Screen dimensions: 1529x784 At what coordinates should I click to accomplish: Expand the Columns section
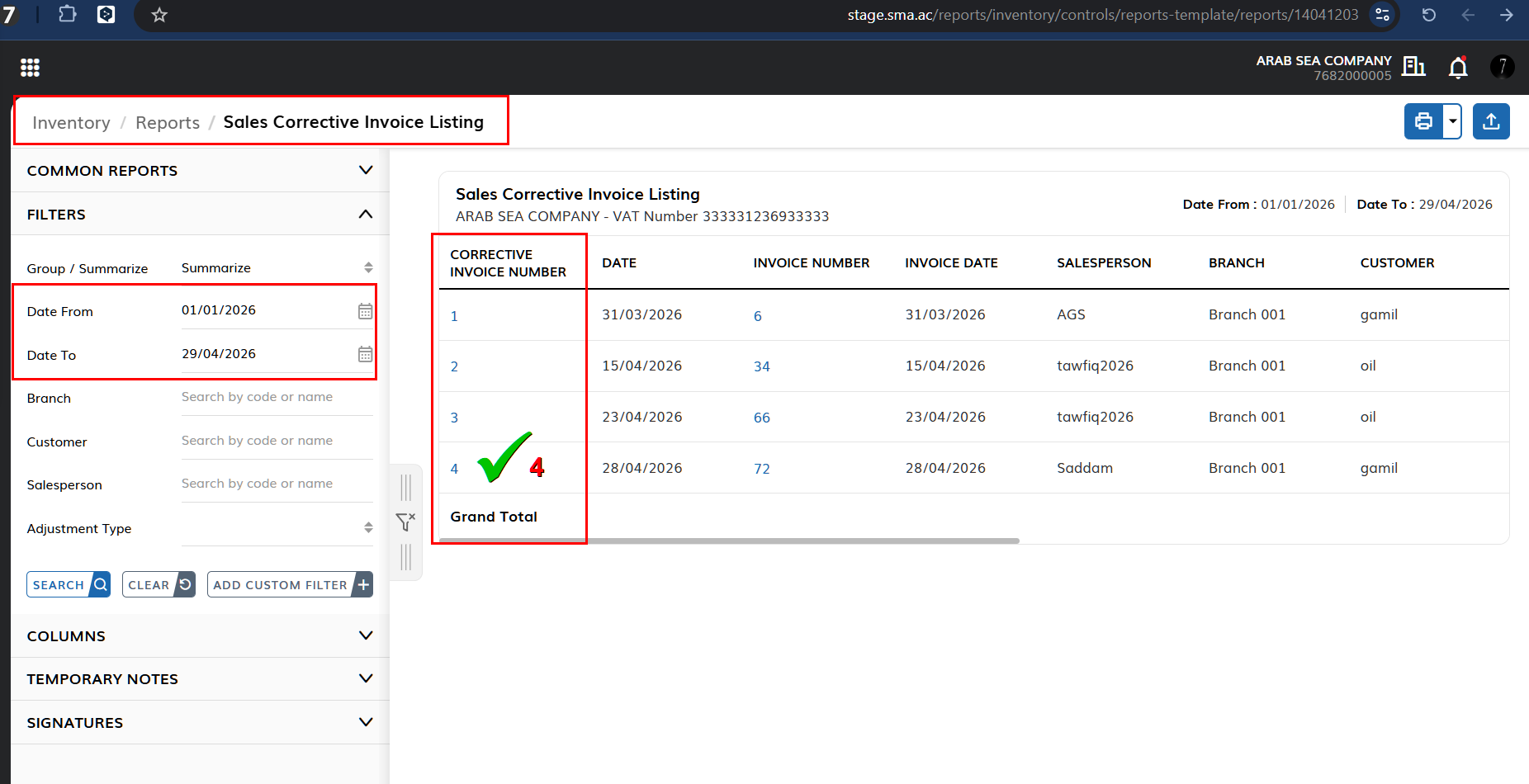(x=200, y=636)
